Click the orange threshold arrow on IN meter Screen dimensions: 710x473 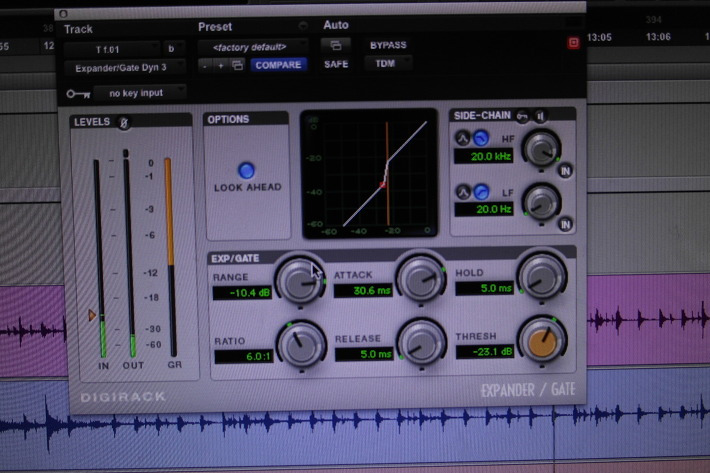[92, 315]
